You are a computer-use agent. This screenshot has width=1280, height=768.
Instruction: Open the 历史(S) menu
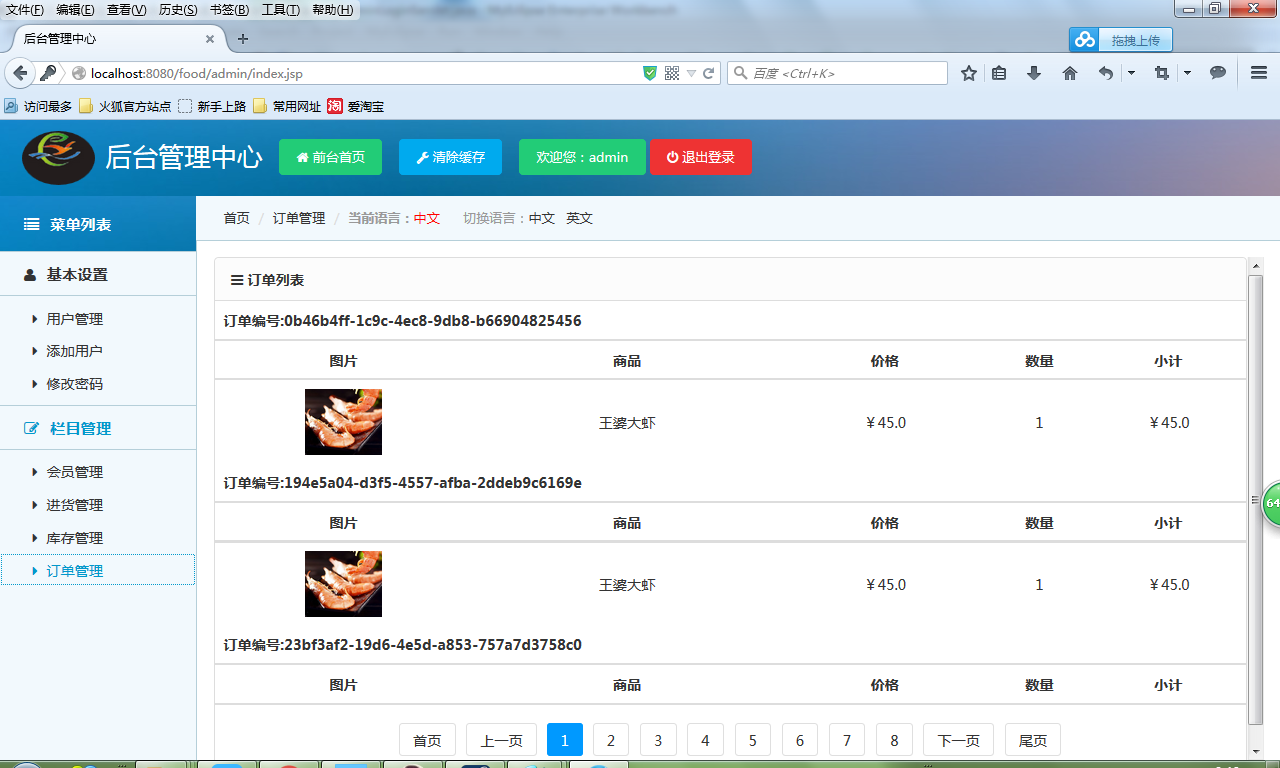178,10
